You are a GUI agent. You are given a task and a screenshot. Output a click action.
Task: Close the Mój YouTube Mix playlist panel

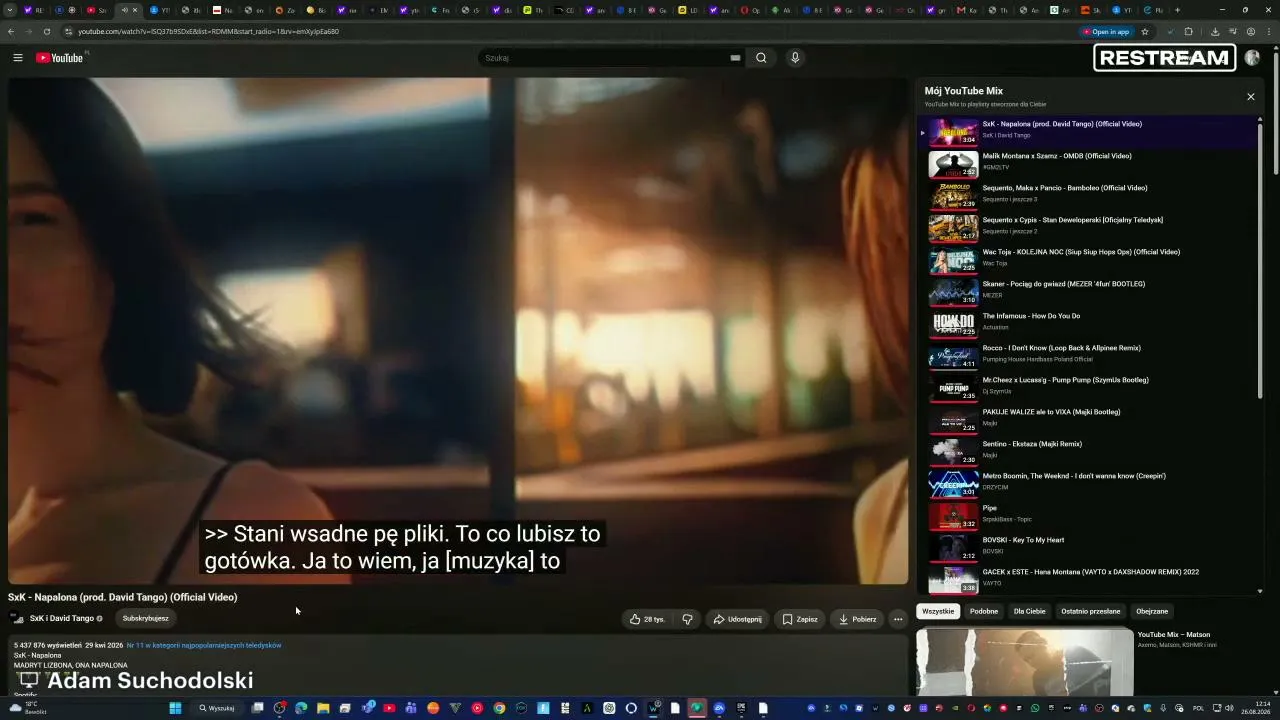pos(1250,97)
